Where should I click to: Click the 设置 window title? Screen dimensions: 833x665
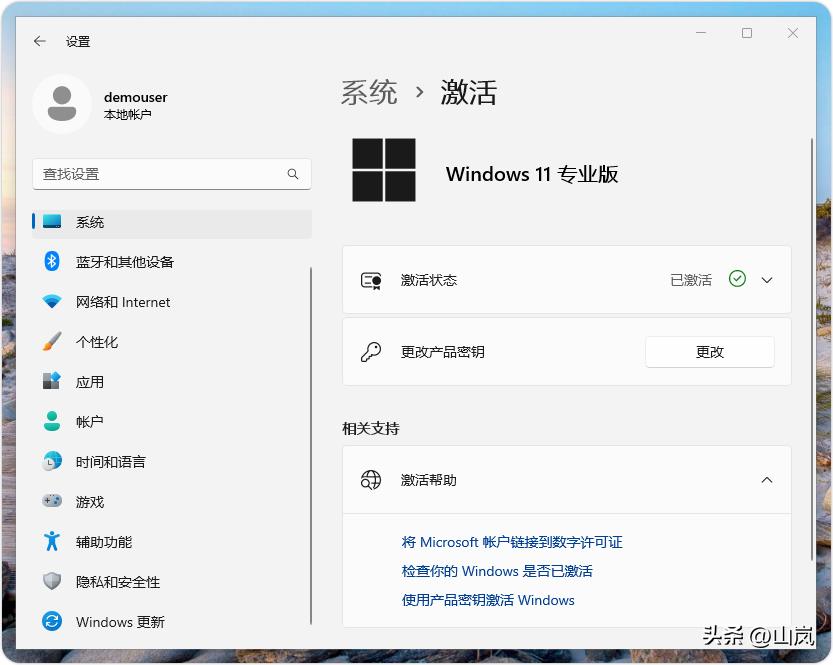(78, 41)
